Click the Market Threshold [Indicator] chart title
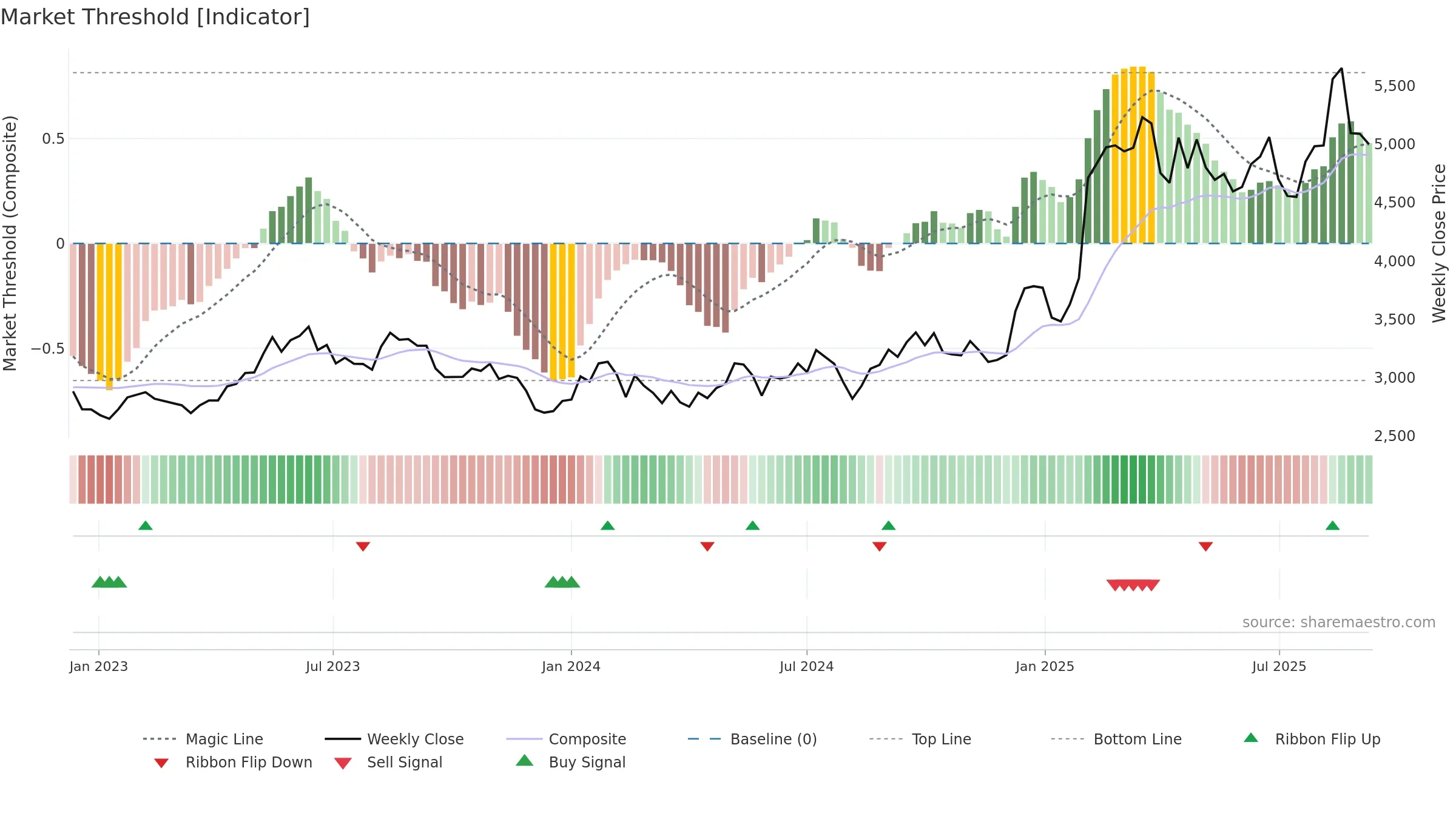The image size is (1456, 819). (155, 17)
